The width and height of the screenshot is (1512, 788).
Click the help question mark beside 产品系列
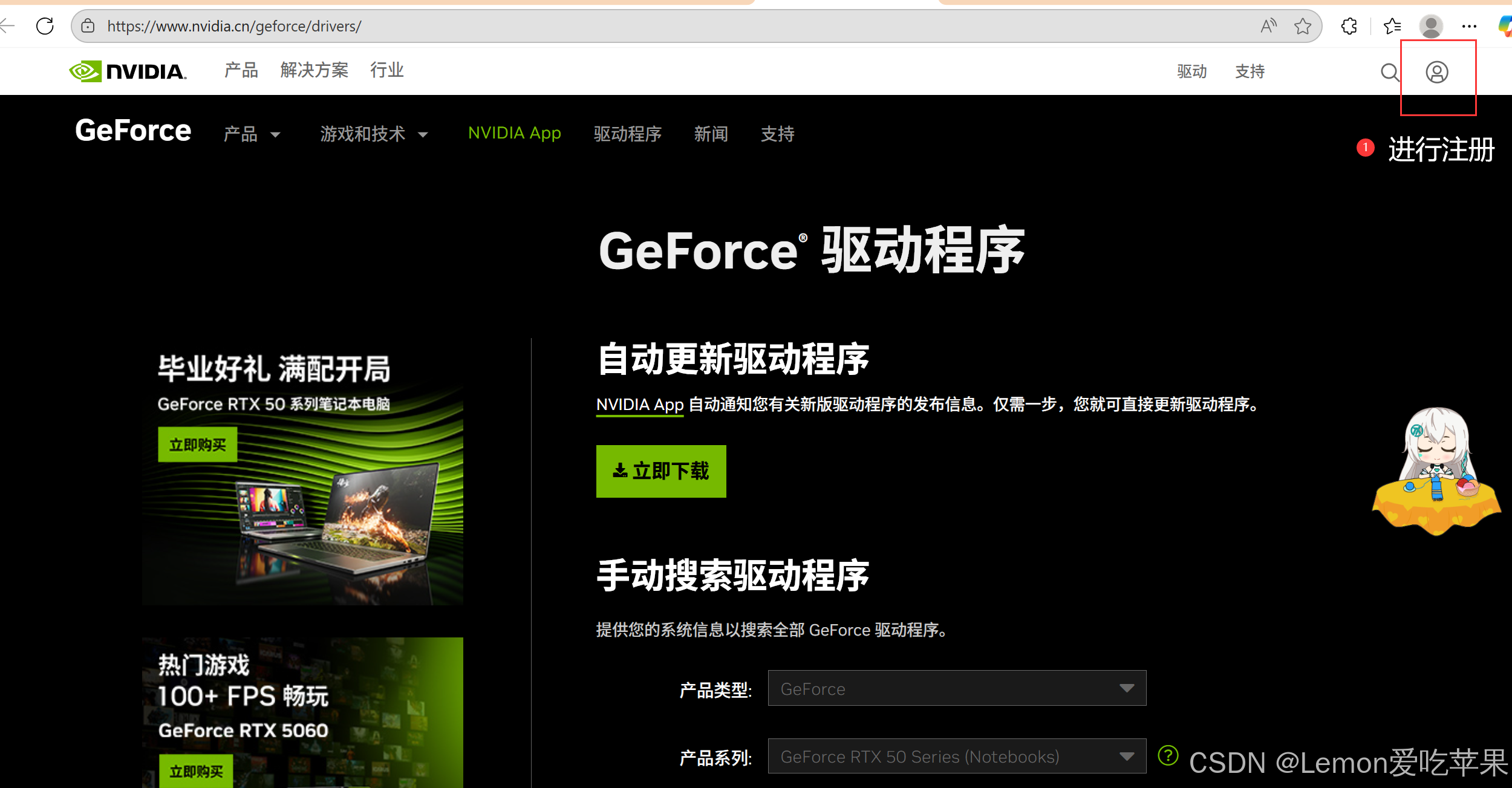[1168, 755]
